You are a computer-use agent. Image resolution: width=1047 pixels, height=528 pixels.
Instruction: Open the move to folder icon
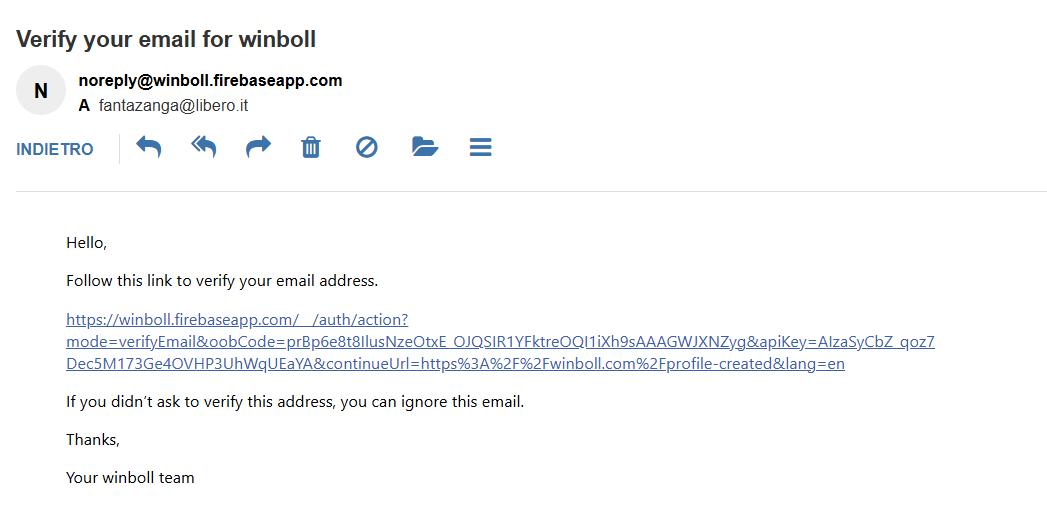pos(425,148)
